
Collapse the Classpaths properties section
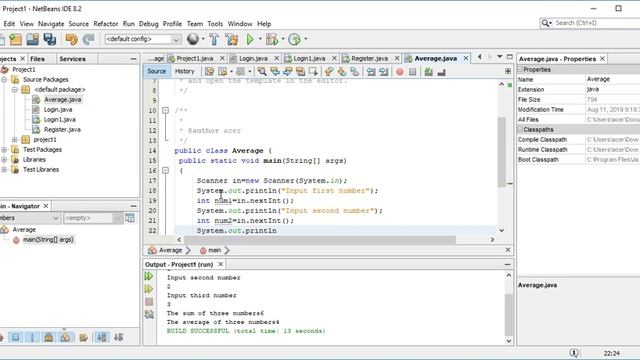[520, 129]
